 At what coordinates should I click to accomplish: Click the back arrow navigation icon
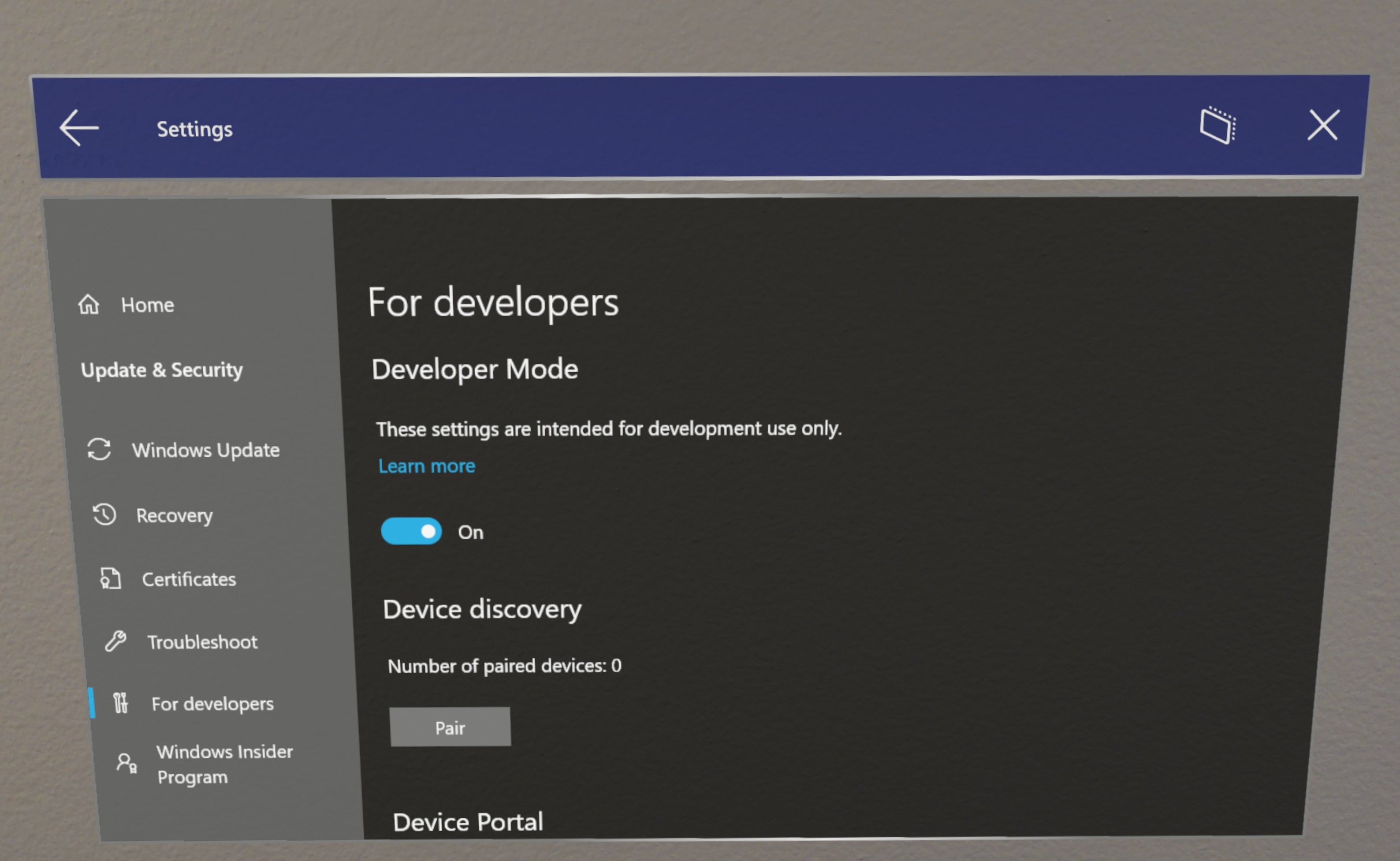[79, 128]
